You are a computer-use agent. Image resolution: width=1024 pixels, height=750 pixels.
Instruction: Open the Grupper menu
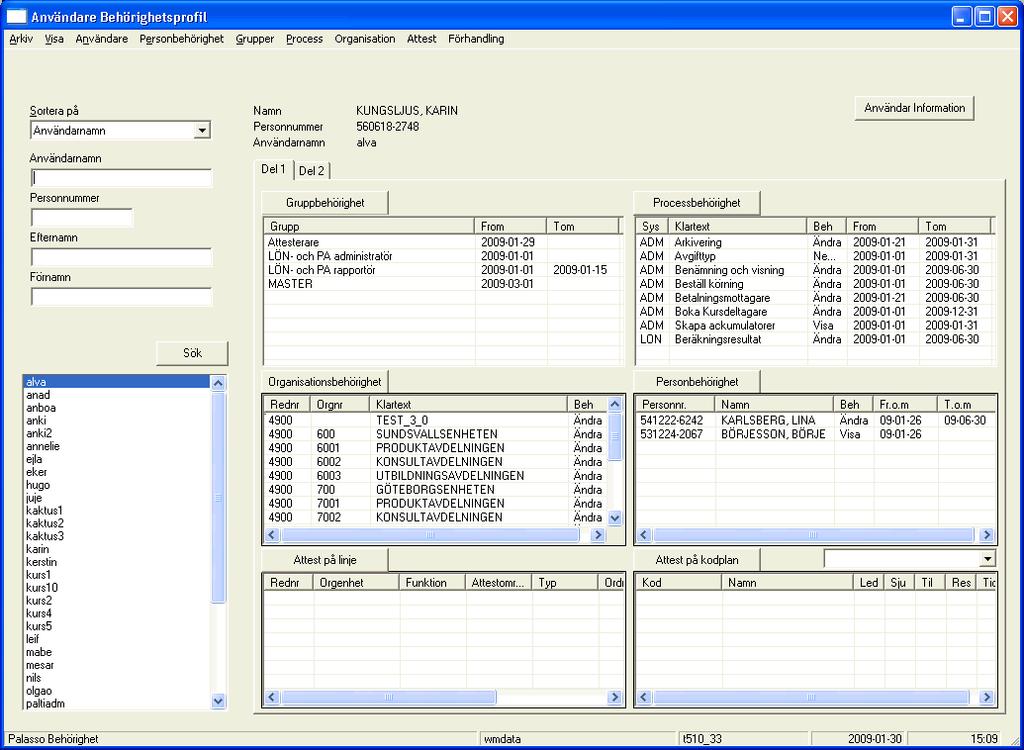pyautogui.click(x=255, y=39)
